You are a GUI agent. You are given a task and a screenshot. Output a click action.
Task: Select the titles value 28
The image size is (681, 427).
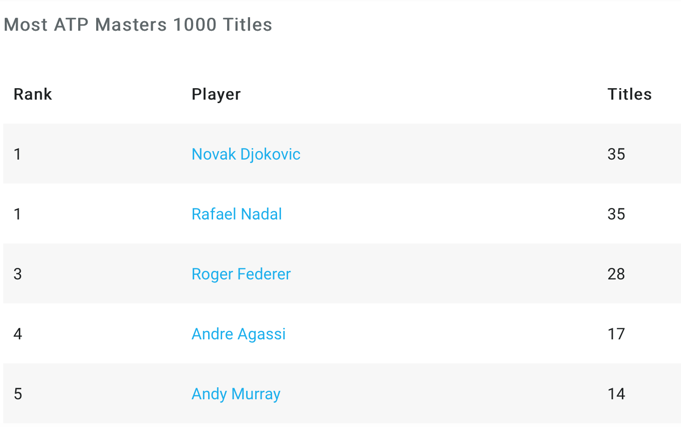616,274
